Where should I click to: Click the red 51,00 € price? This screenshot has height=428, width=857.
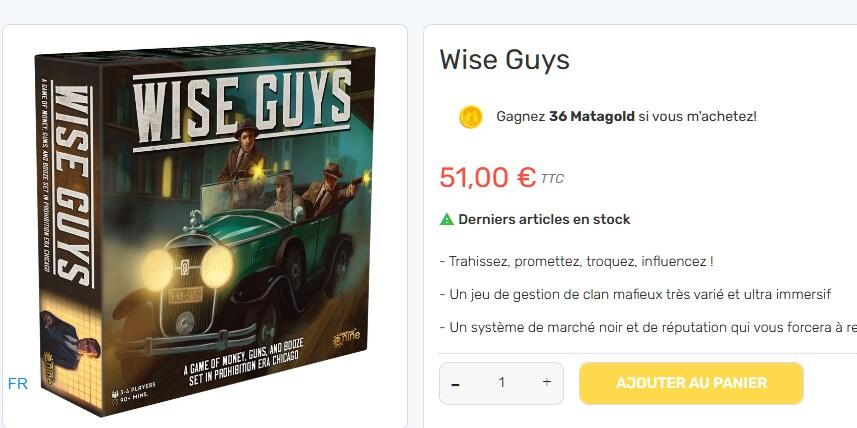pyautogui.click(x=488, y=177)
